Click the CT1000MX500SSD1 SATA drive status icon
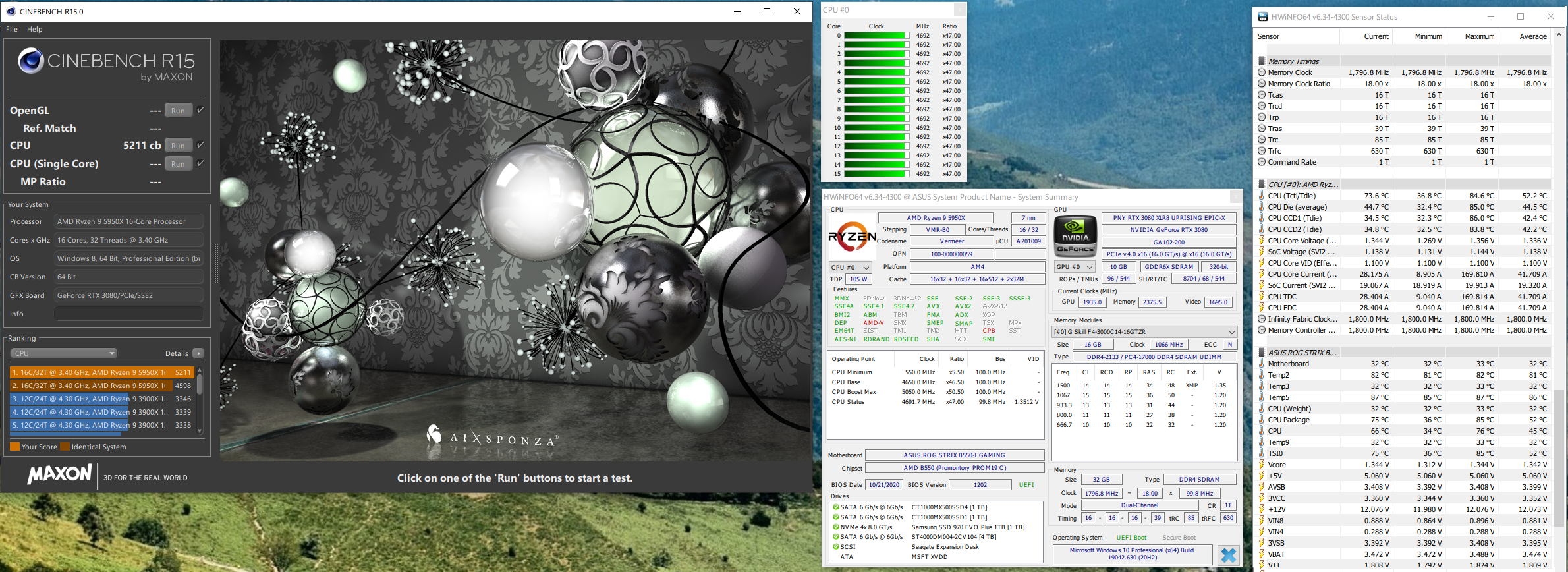Viewport: 1568px width, 572px height. tap(835, 517)
